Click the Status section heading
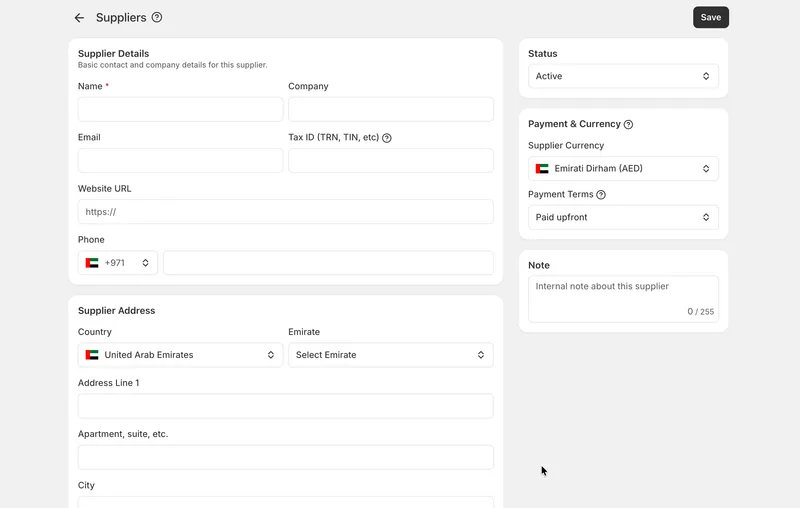Image resolution: width=800 pixels, height=508 pixels. click(x=542, y=54)
